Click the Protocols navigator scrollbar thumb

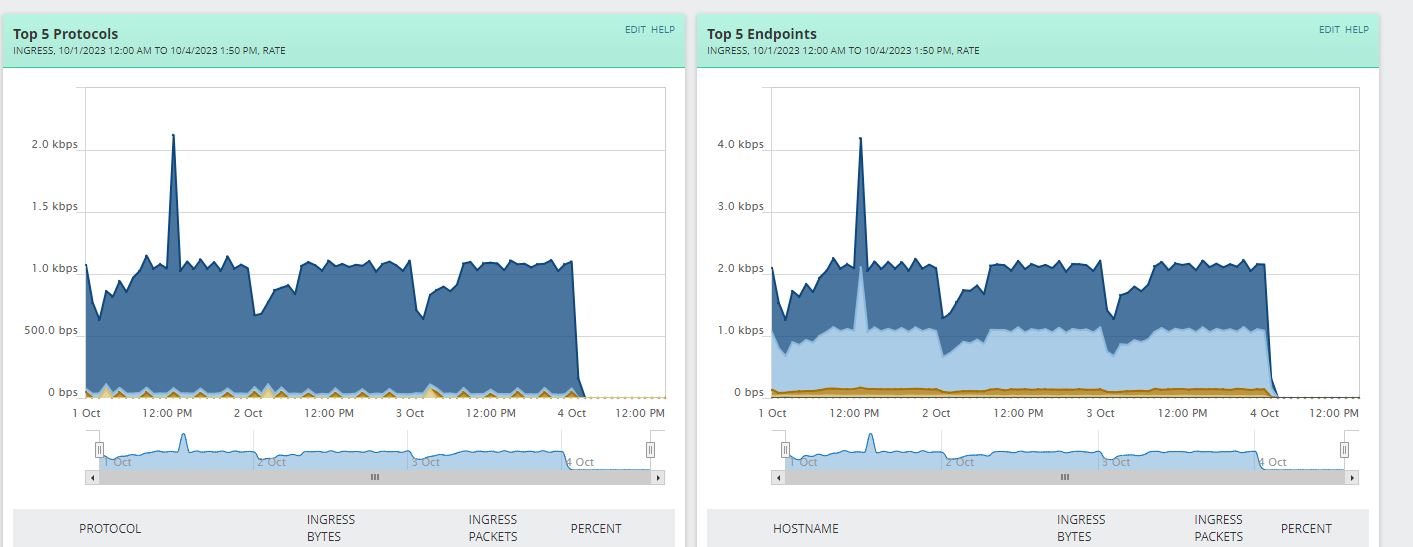click(375, 478)
